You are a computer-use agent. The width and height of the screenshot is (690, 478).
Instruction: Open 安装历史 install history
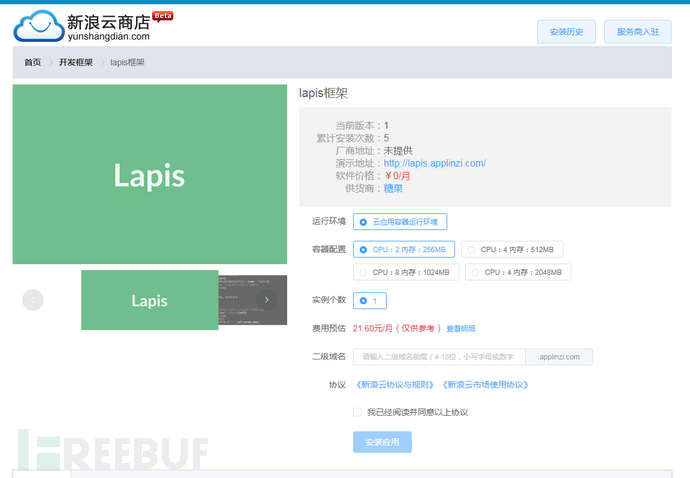566,32
